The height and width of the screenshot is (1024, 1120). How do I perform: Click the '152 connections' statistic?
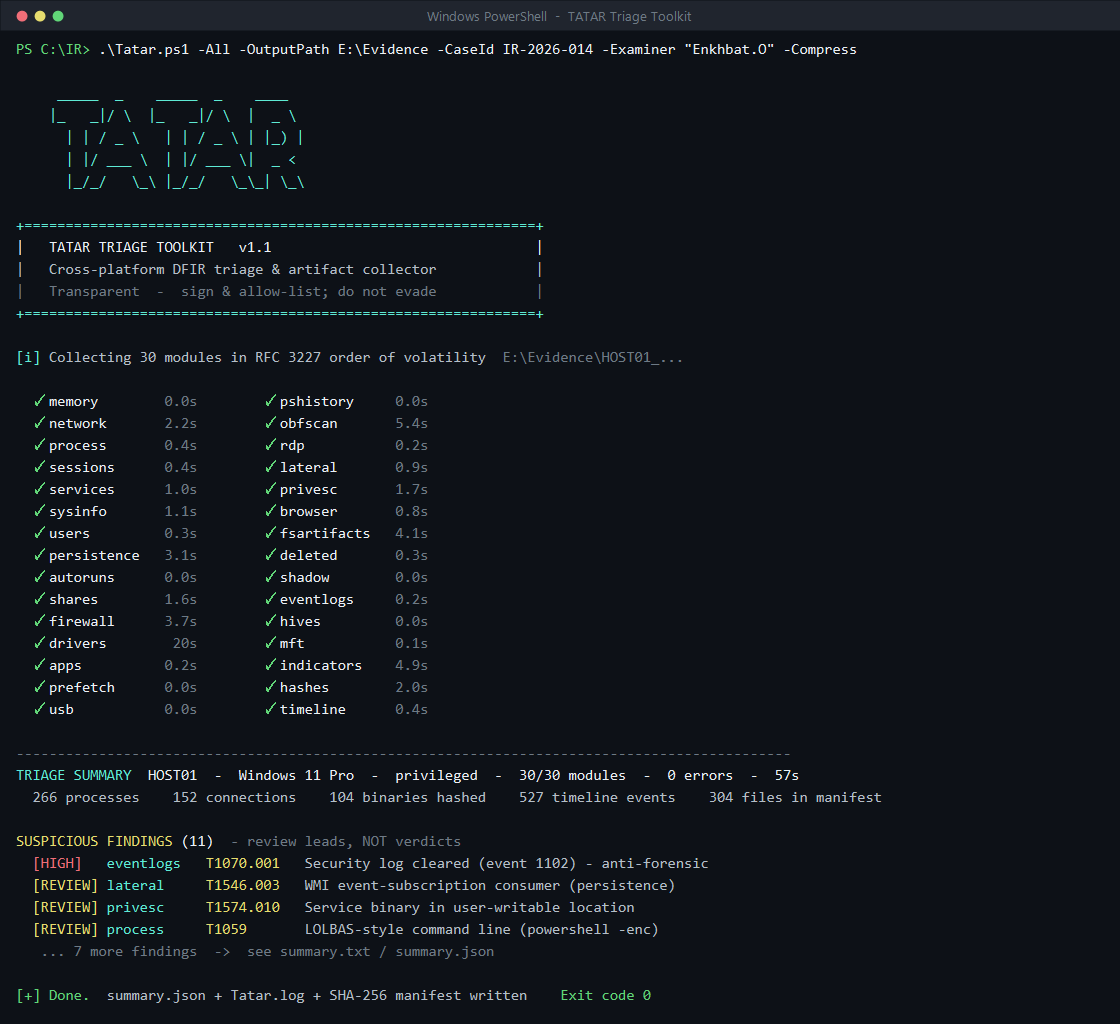[x=234, y=797]
